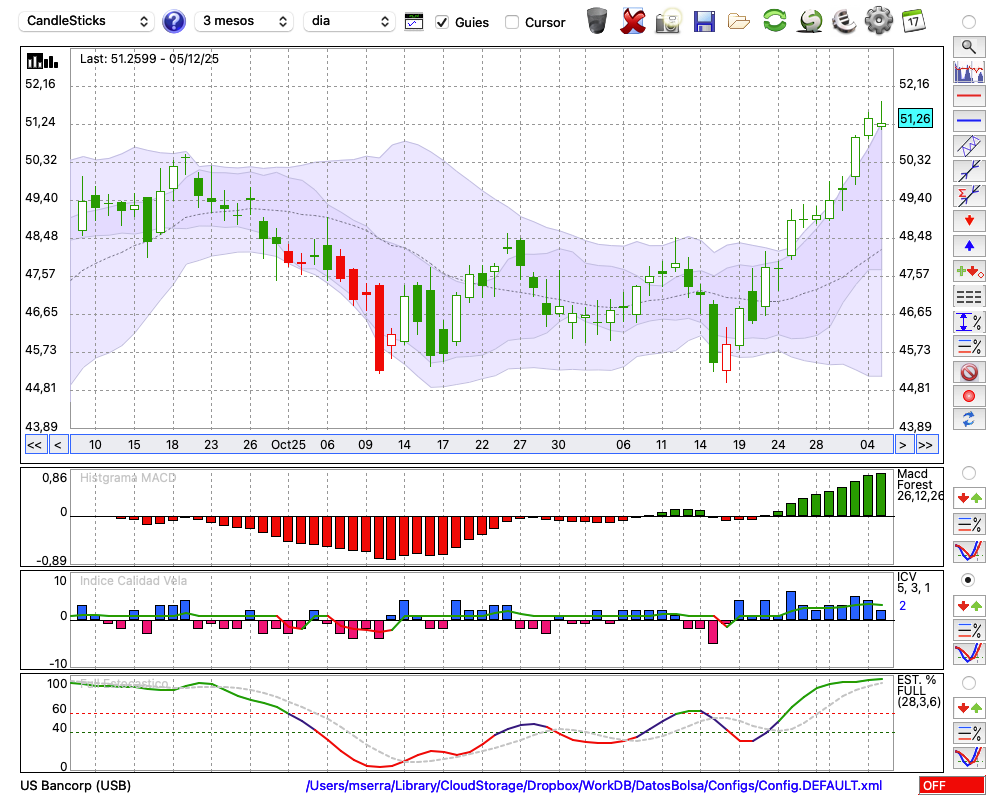
Task: Select the MACD panel radio button
Action: (969, 473)
